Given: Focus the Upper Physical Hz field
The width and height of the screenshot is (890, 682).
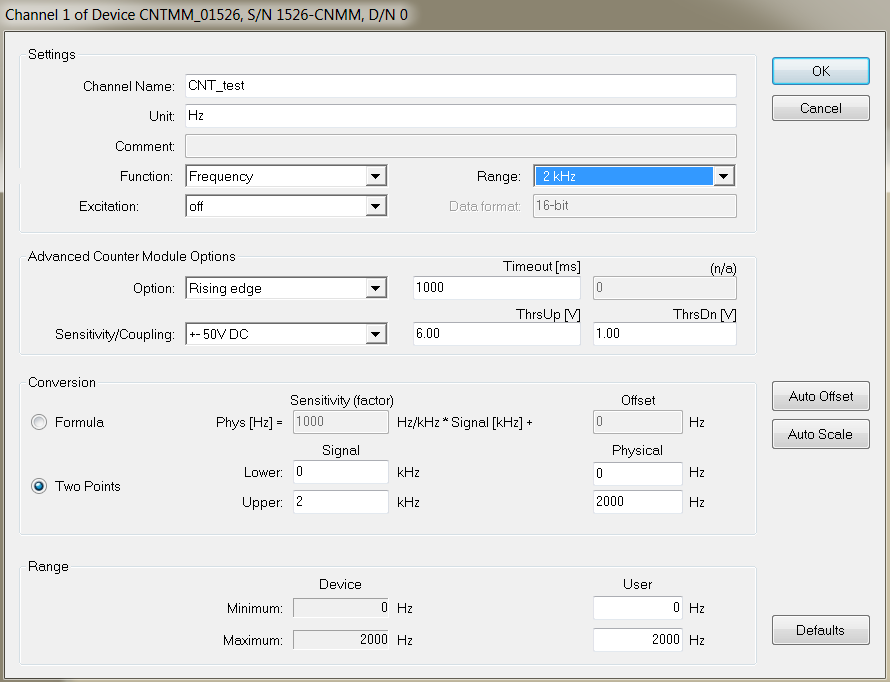Looking at the screenshot, I should tap(637, 502).
